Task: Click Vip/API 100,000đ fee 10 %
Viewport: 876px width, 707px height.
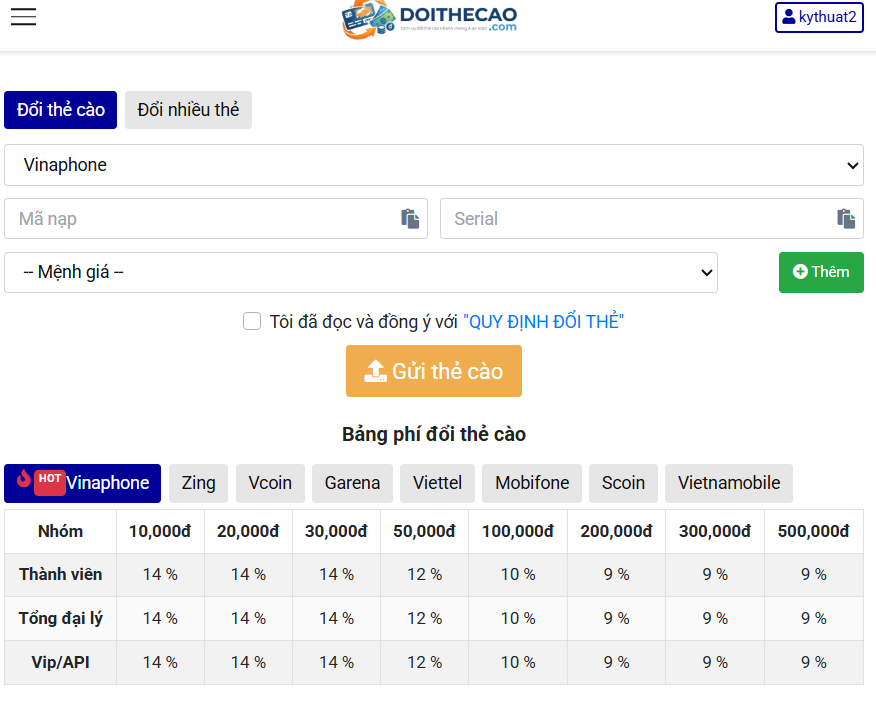Action: (x=518, y=662)
